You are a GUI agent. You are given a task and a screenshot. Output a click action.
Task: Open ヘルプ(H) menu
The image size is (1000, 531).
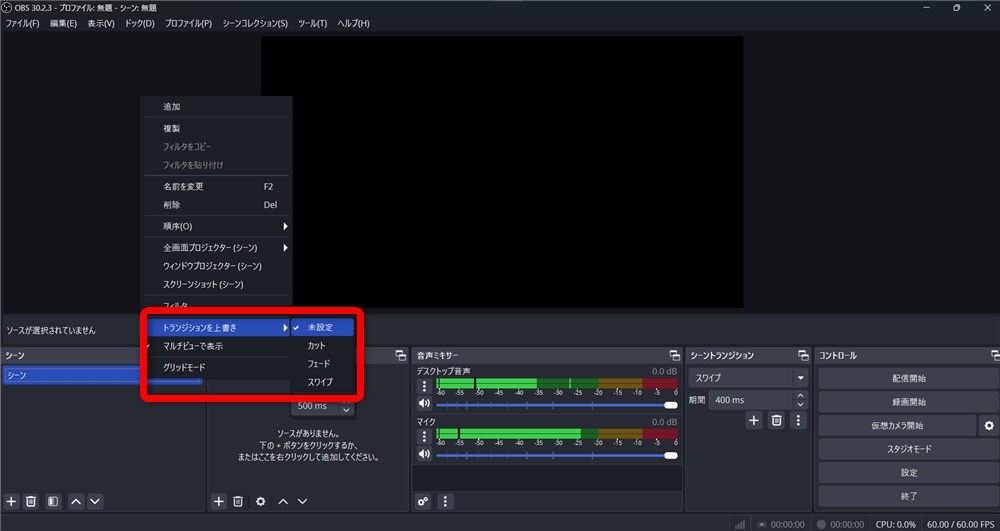pyautogui.click(x=353, y=24)
